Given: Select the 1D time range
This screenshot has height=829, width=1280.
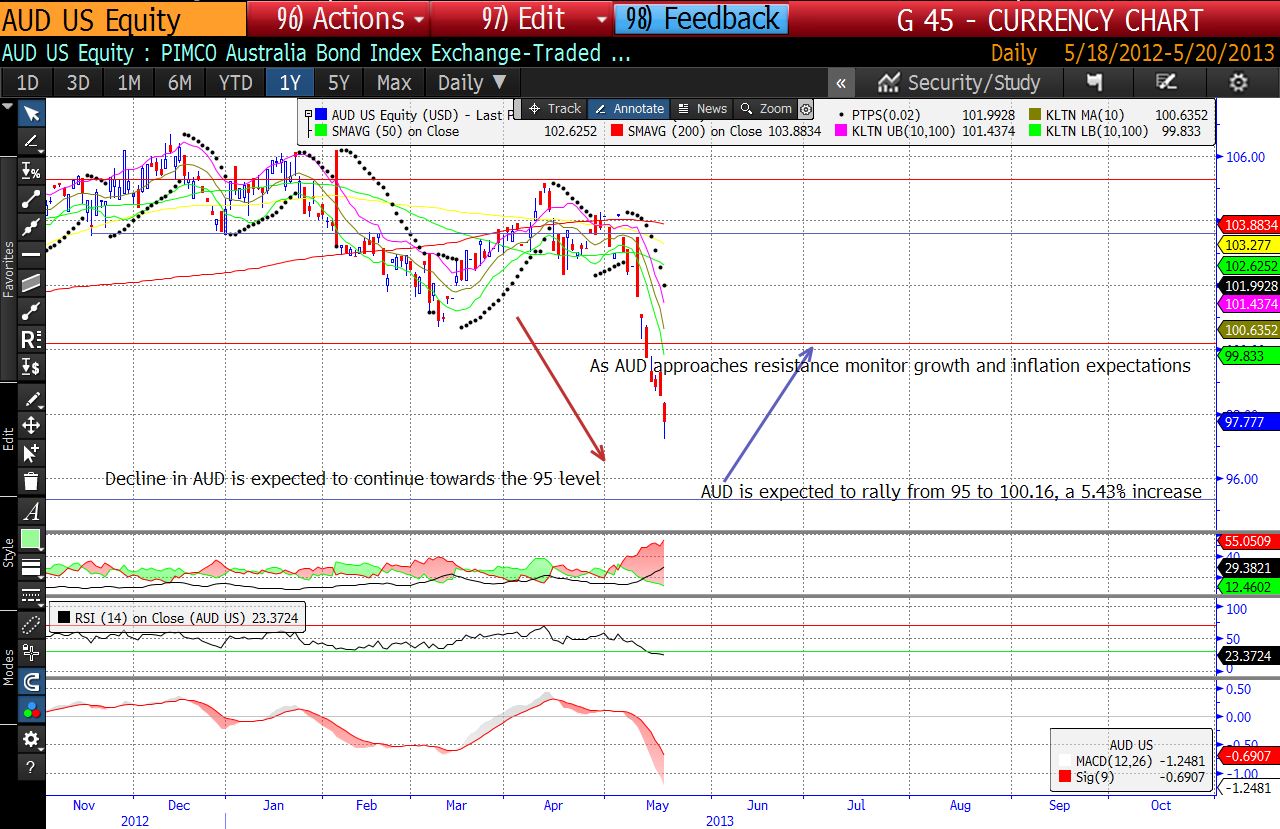Looking at the screenshot, I should pos(28,83).
